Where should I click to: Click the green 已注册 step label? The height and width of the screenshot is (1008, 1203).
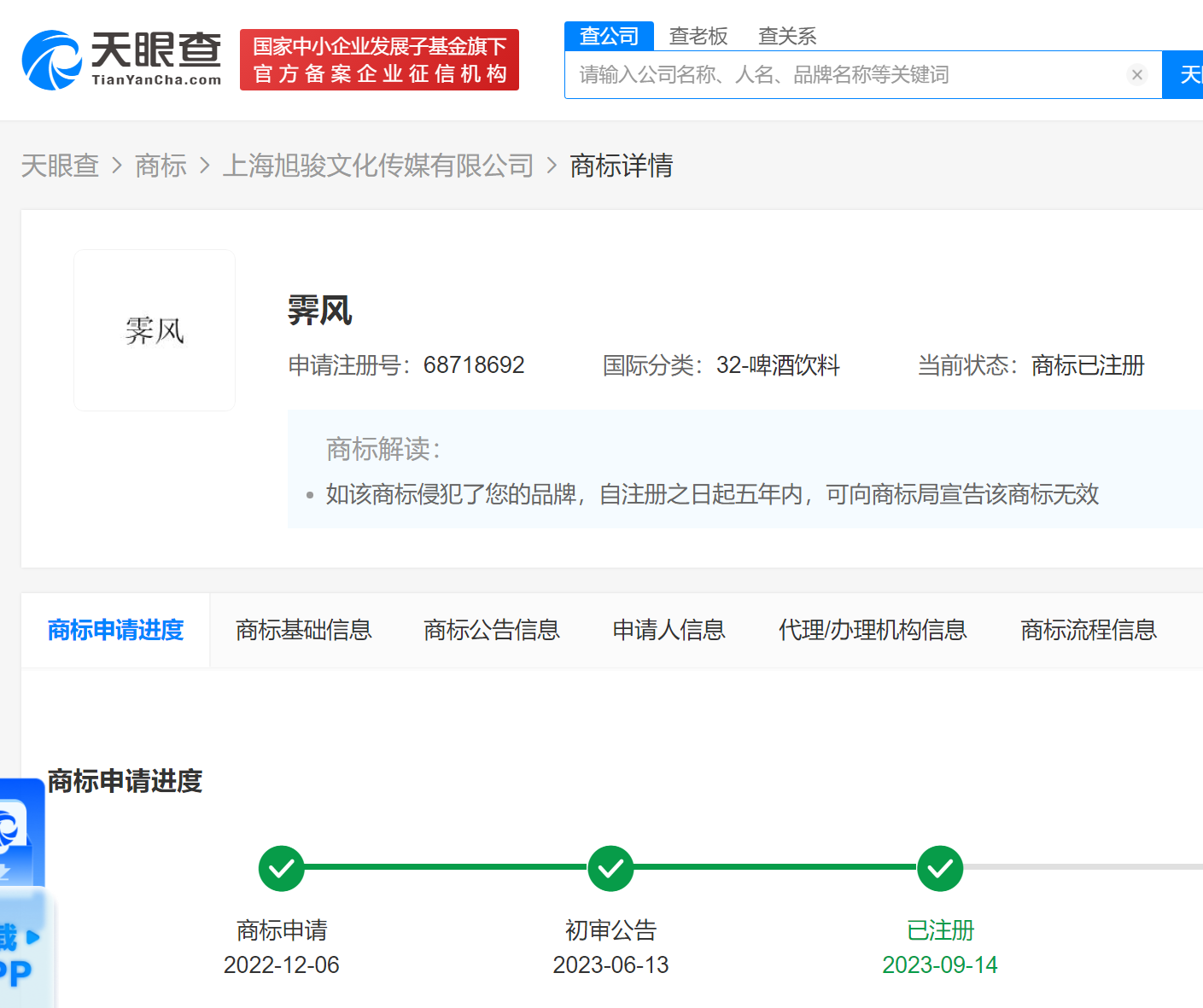click(x=940, y=930)
